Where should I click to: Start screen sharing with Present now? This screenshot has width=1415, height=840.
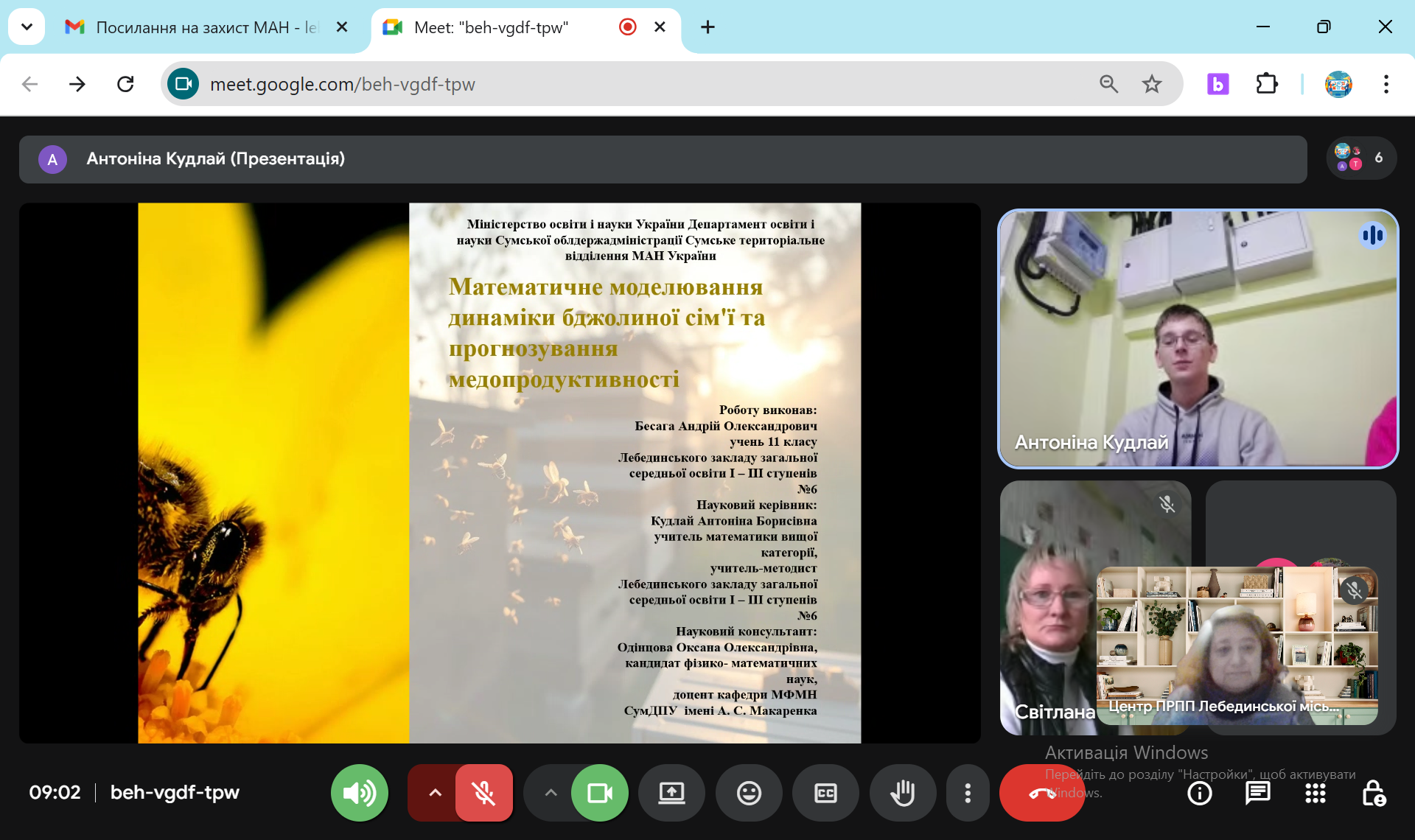click(x=671, y=793)
